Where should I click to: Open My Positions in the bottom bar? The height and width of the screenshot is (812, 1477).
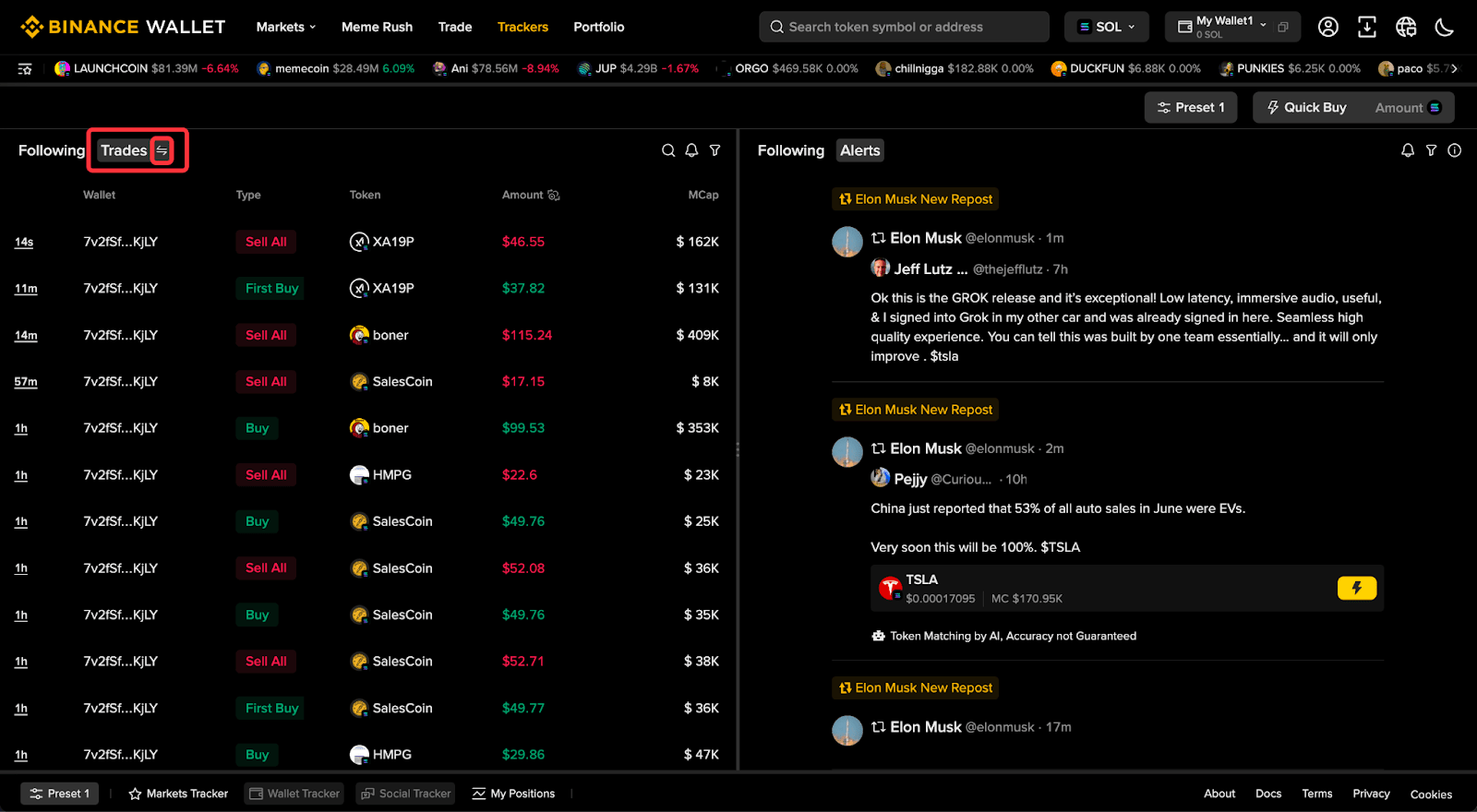pos(513,794)
